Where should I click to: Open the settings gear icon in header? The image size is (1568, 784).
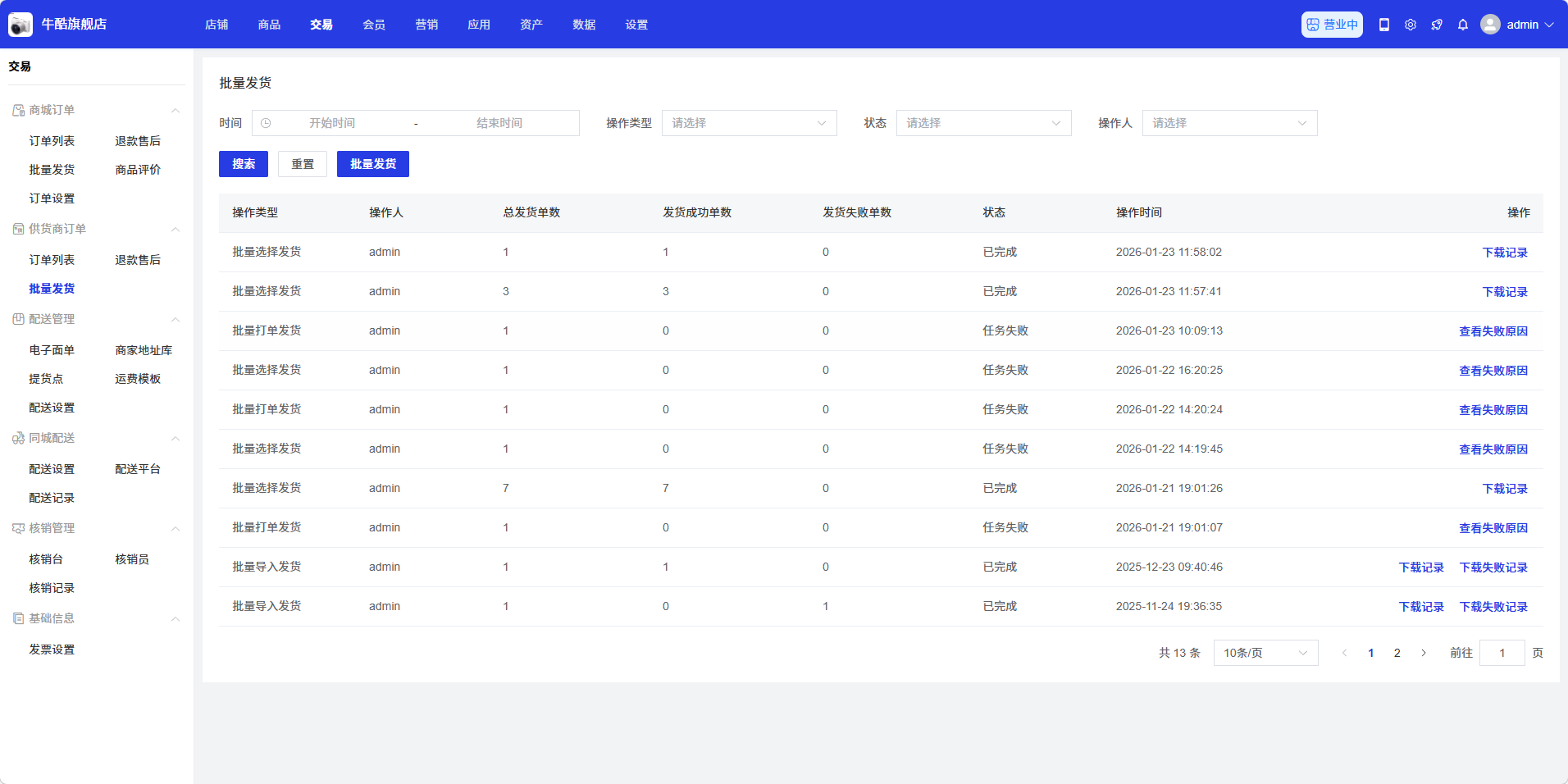[1410, 25]
